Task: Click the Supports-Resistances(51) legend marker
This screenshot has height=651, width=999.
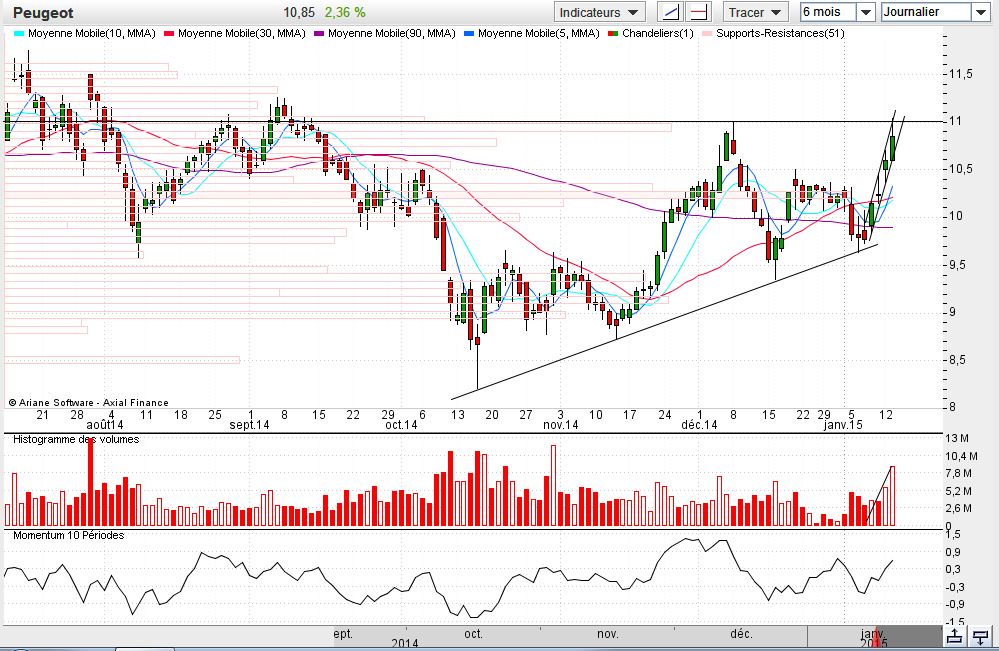Action: (x=708, y=33)
